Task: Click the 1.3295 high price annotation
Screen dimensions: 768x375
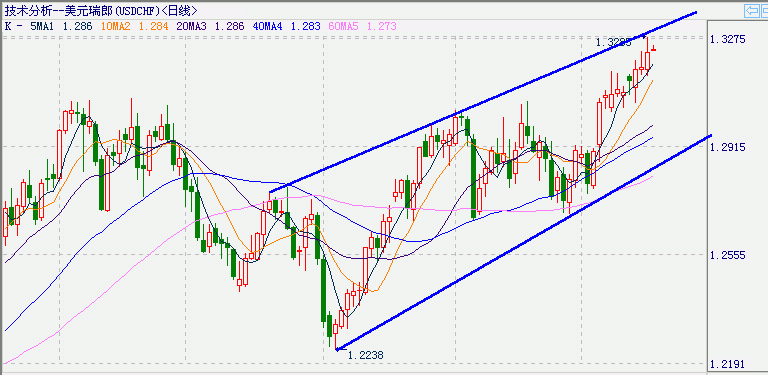Action: (x=614, y=43)
